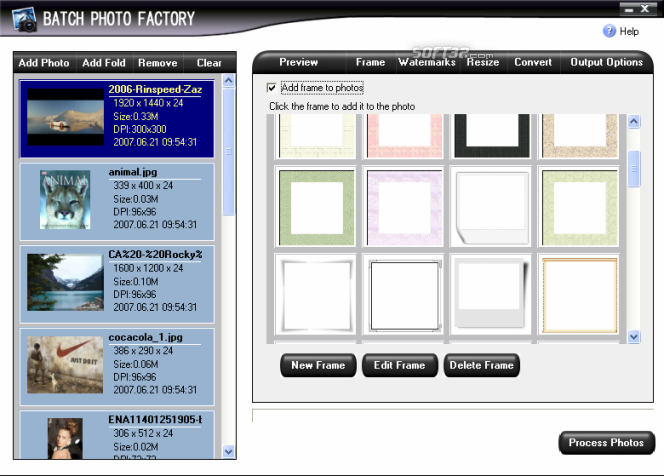Select the lavender purple frame thumbnail
Image resolution: width=664 pixels, height=476 pixels.
404,208
